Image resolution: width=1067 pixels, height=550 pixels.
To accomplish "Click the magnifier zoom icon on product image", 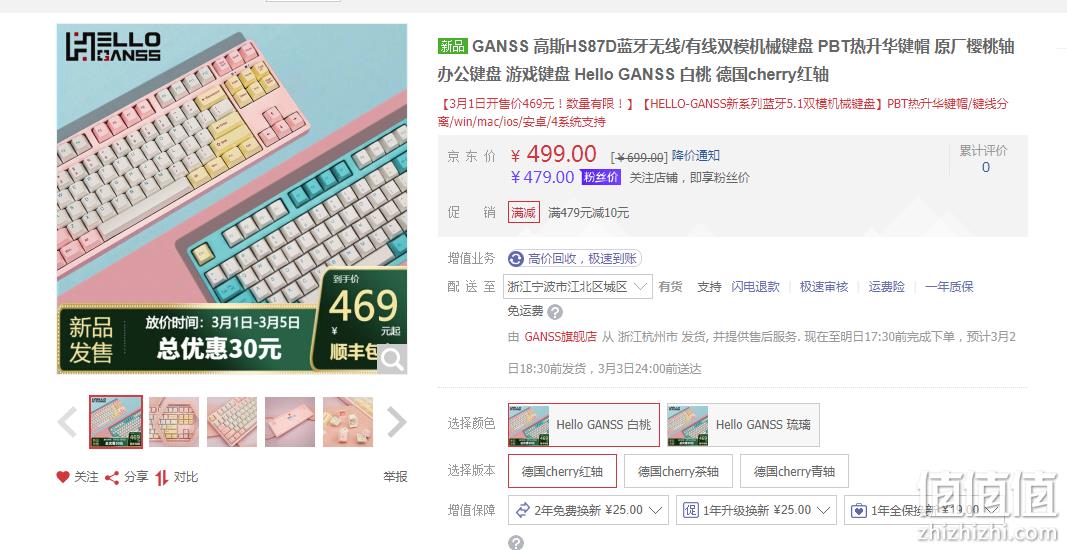I will click(393, 359).
